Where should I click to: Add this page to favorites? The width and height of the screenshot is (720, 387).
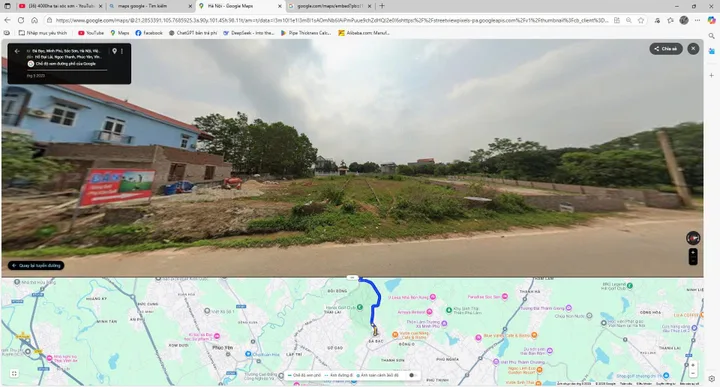click(x=641, y=20)
